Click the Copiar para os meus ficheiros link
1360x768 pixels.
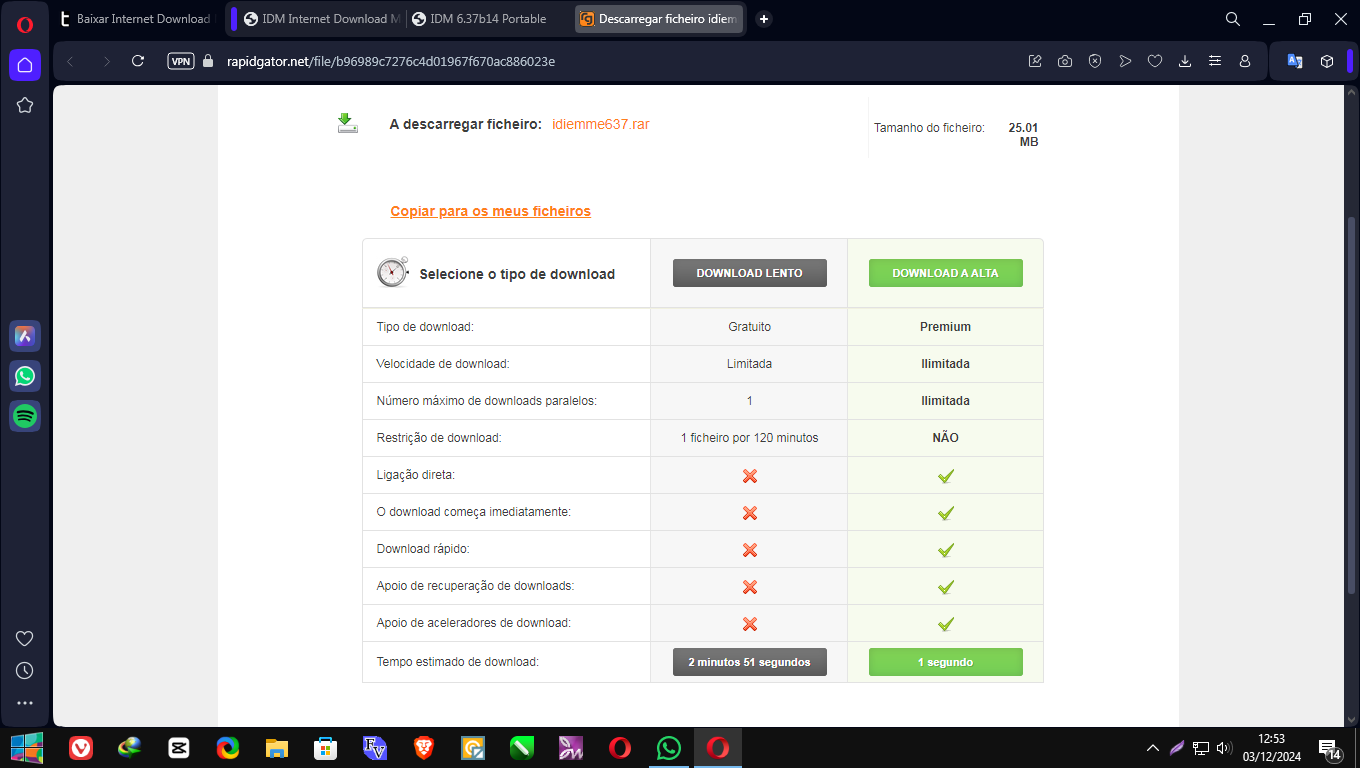(x=490, y=211)
